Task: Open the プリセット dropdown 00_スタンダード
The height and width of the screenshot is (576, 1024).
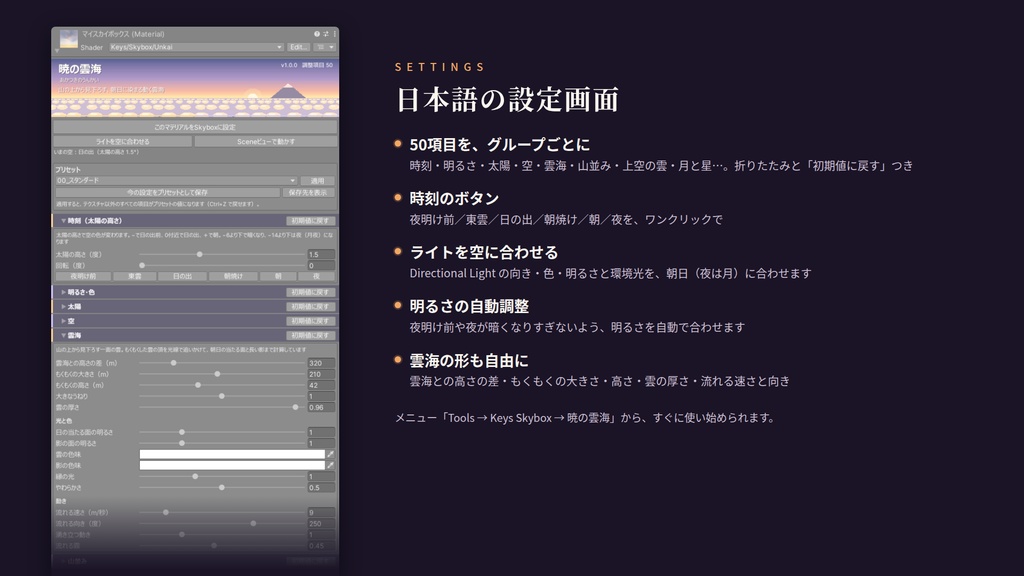Action: (176, 181)
